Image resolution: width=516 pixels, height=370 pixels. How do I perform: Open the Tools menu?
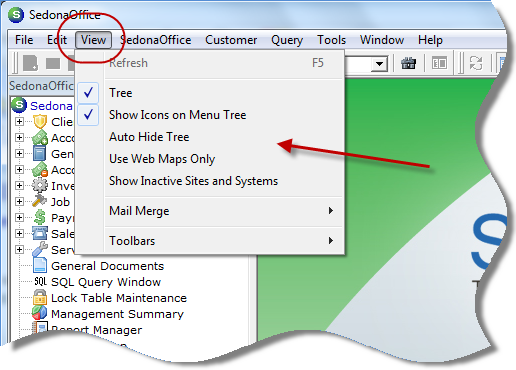coord(331,40)
